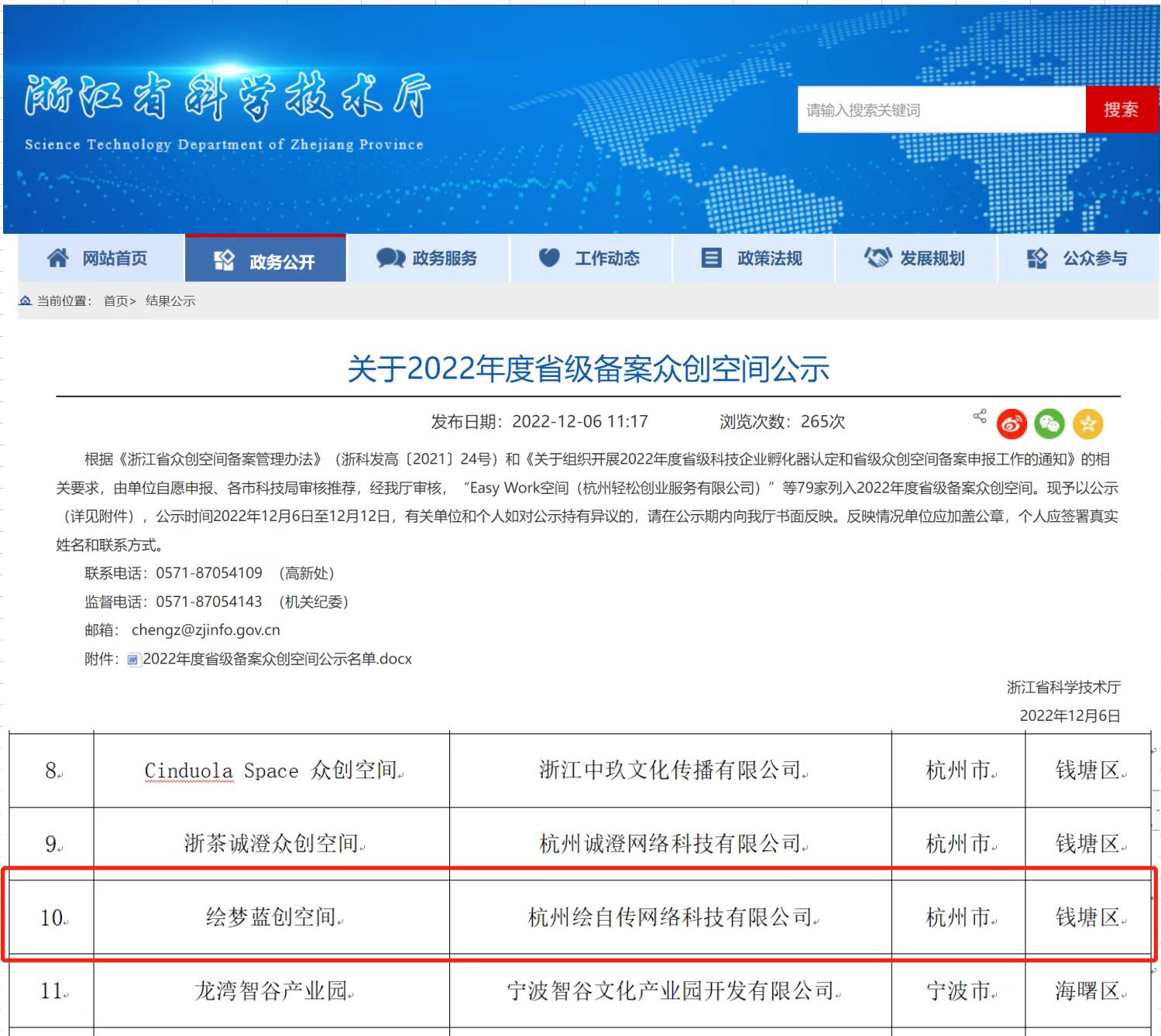Image resolution: width=1161 pixels, height=1036 pixels.
Task: Click the handshake icon for 发展规划
Action: (x=878, y=258)
